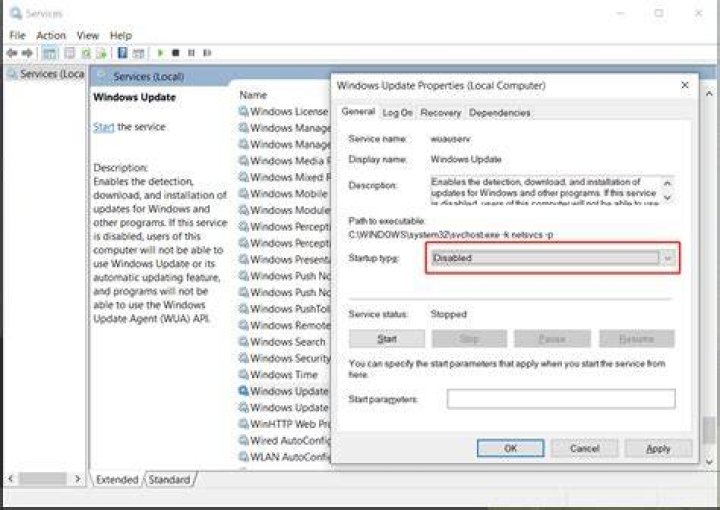Click the Windows License service gear icon
This screenshot has width=720, height=510.
point(243,112)
